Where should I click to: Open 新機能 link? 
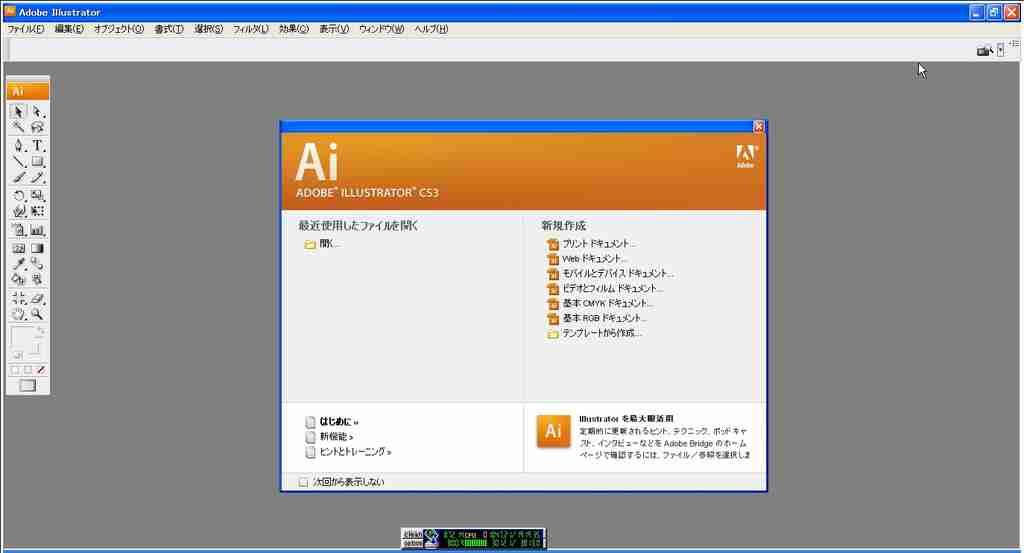[329, 437]
